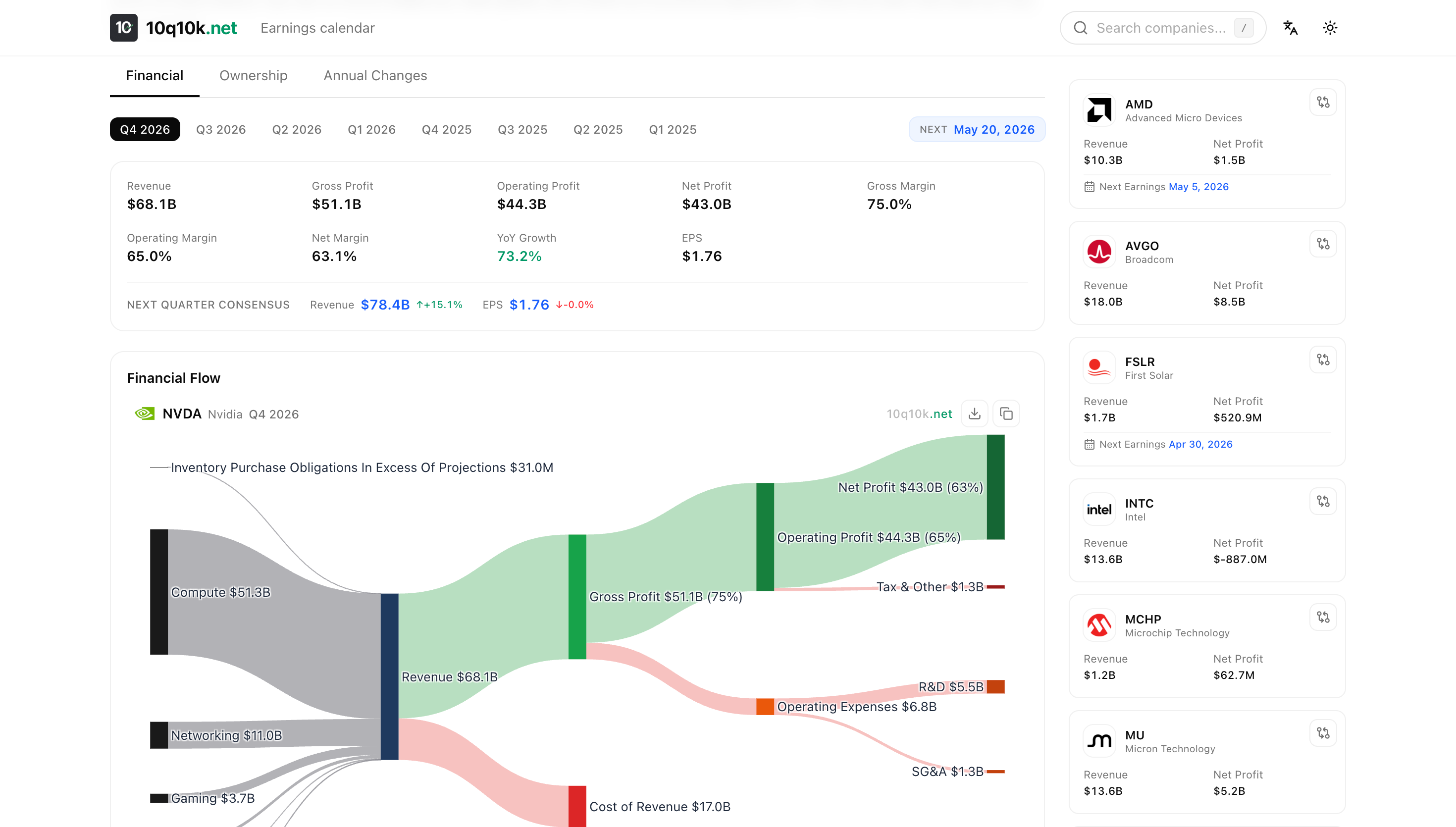Select the Q3 2026 quarter
1456x827 pixels.
220,130
